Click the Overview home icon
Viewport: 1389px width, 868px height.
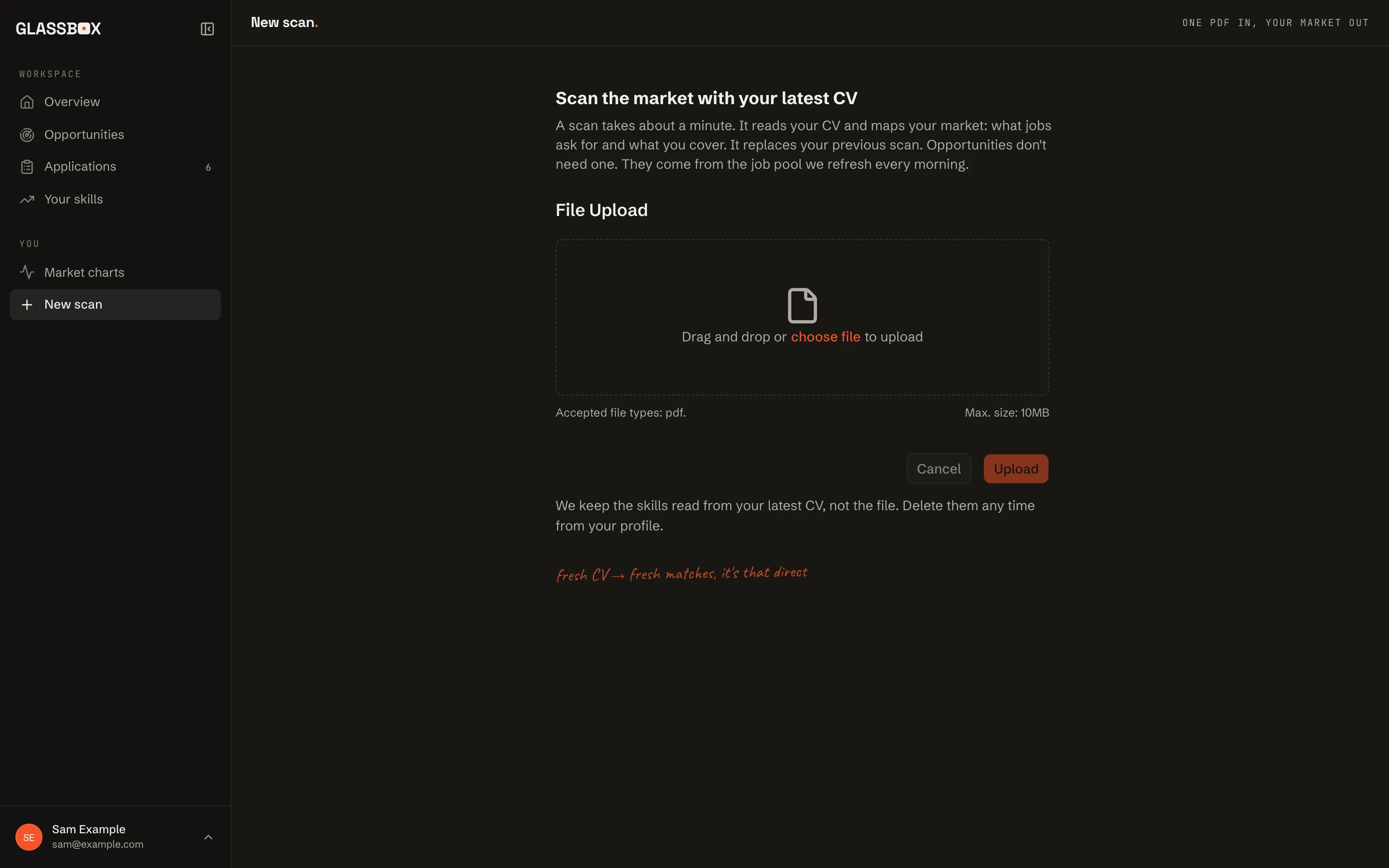(x=27, y=102)
